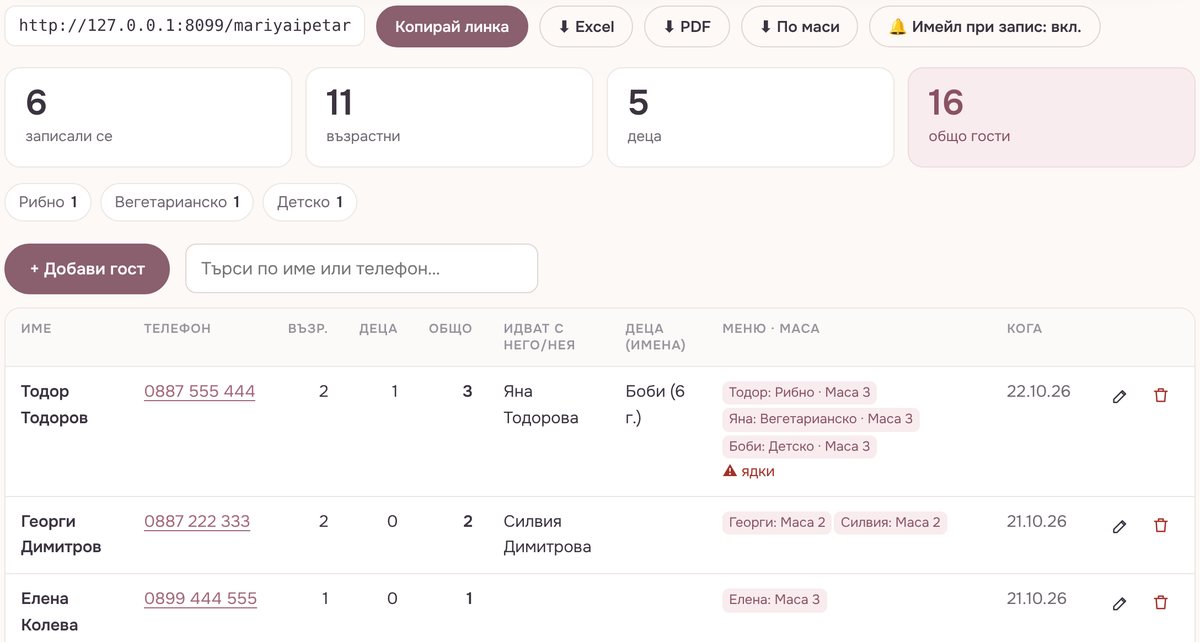Image resolution: width=1200 pixels, height=642 pixels.
Task: Copy the invitation link
Action: click(452, 27)
